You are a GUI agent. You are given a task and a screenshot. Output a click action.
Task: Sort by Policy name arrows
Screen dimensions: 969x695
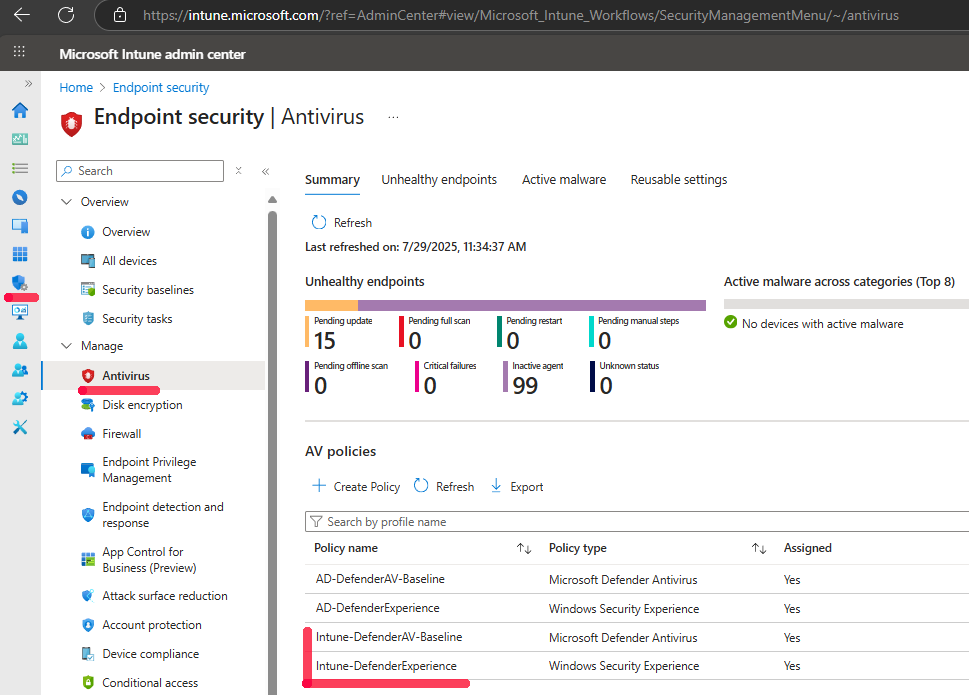(524, 549)
